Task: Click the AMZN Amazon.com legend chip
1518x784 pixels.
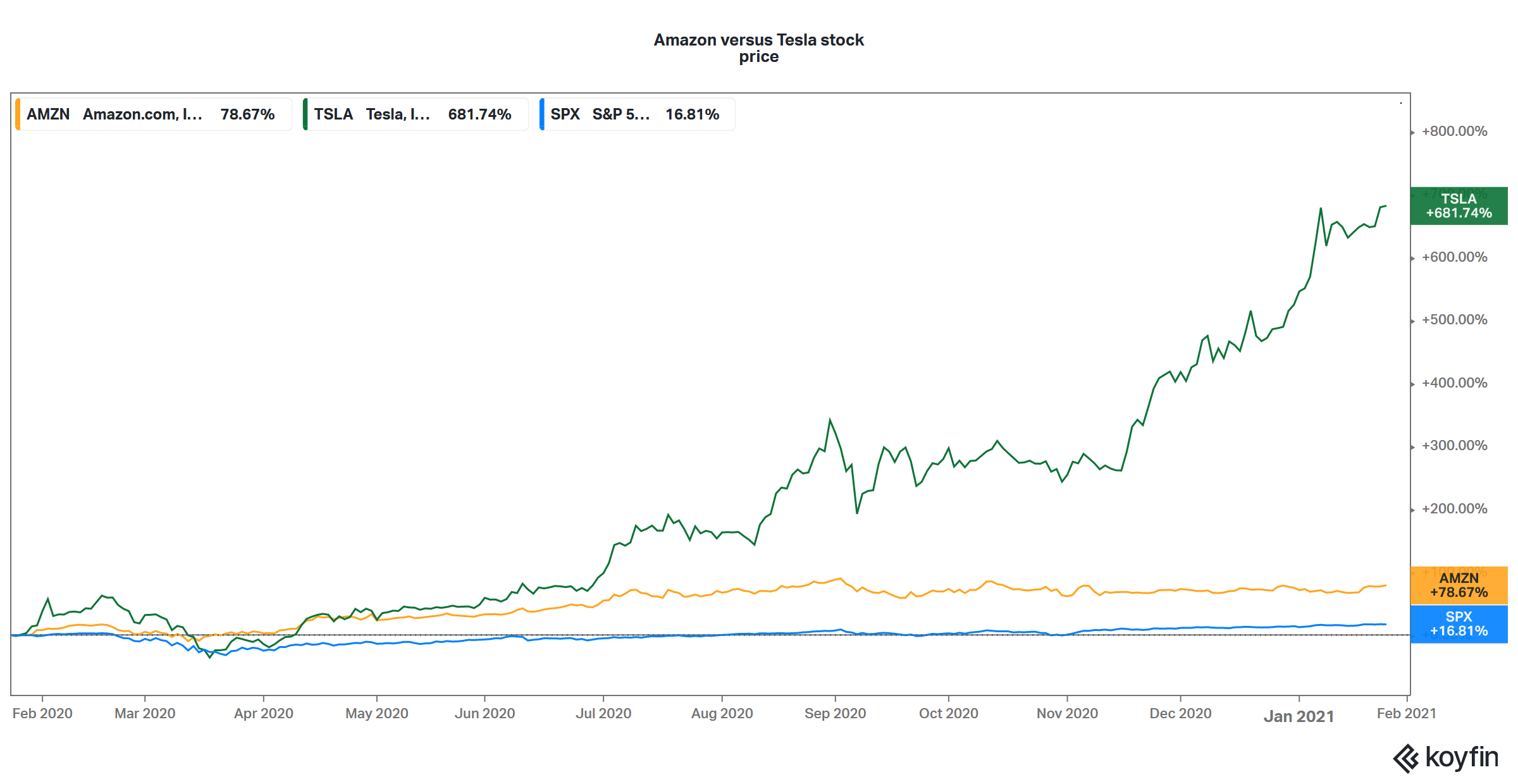Action: [x=154, y=114]
